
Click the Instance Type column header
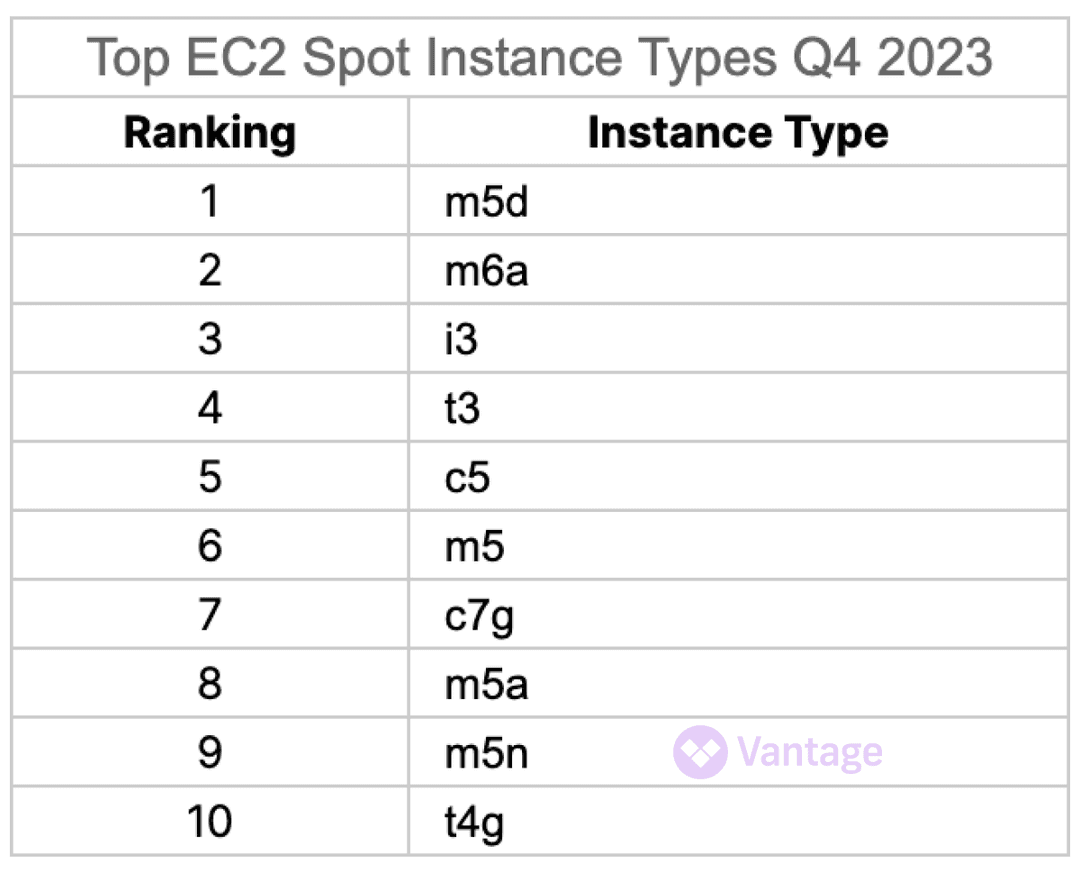coord(737,133)
